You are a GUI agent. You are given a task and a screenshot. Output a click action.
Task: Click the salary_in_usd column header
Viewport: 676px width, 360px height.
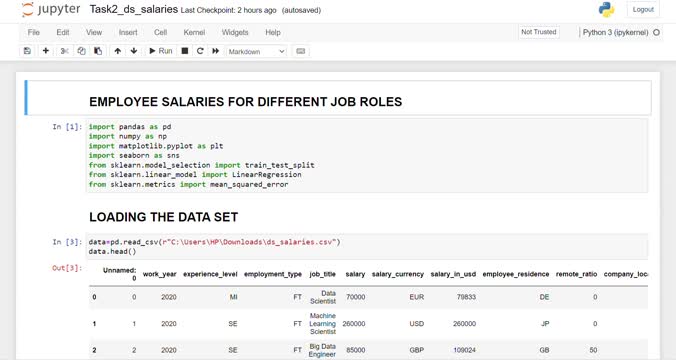pyautogui.click(x=453, y=274)
